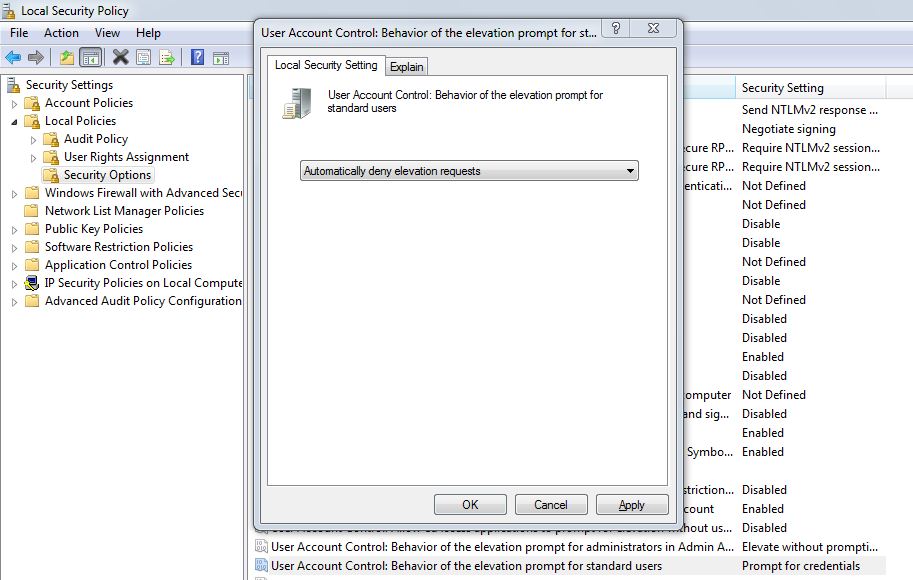The image size is (913, 580).
Task: Open the View menu
Action: pos(107,33)
